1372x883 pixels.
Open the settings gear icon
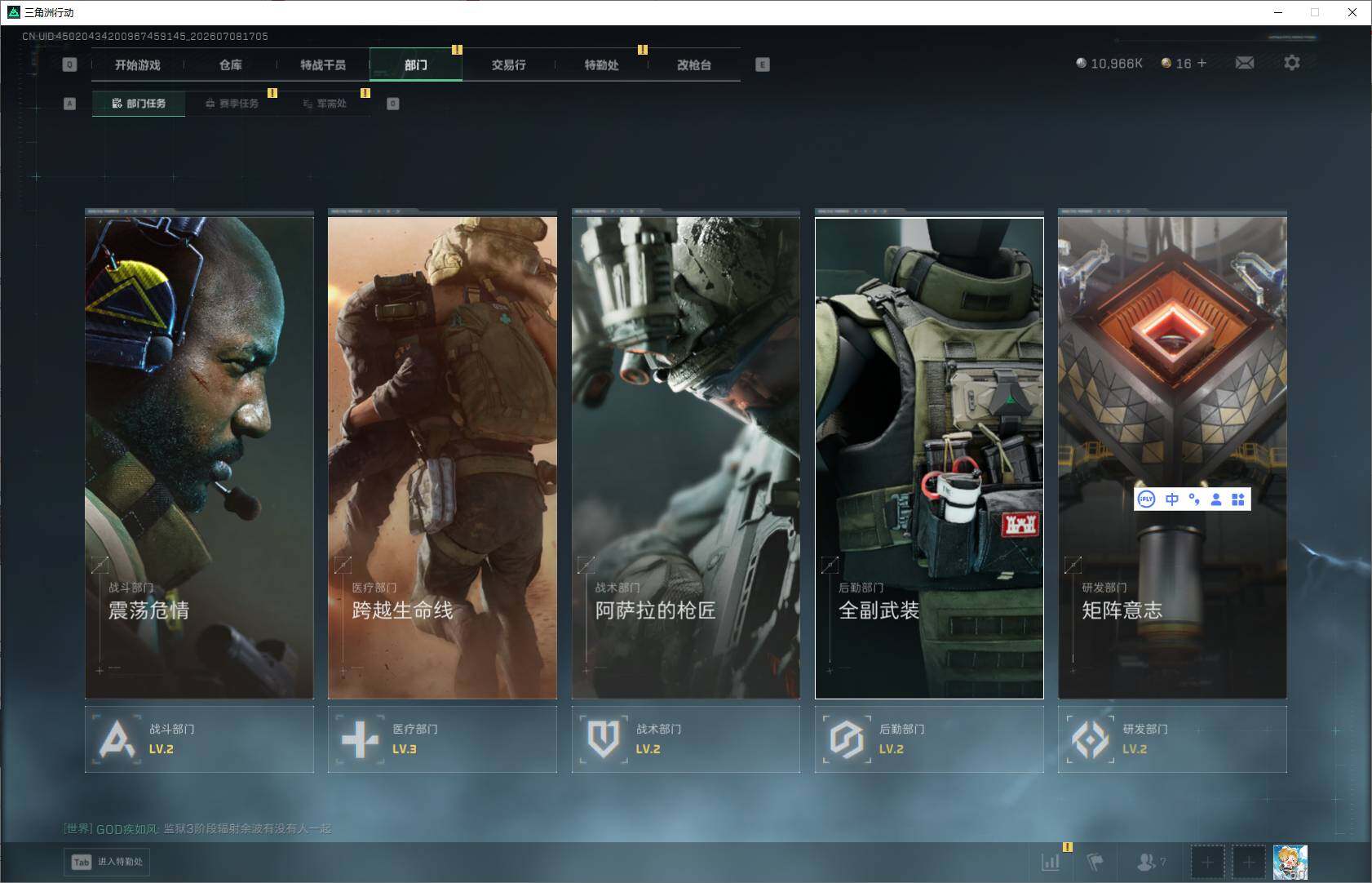point(1291,63)
